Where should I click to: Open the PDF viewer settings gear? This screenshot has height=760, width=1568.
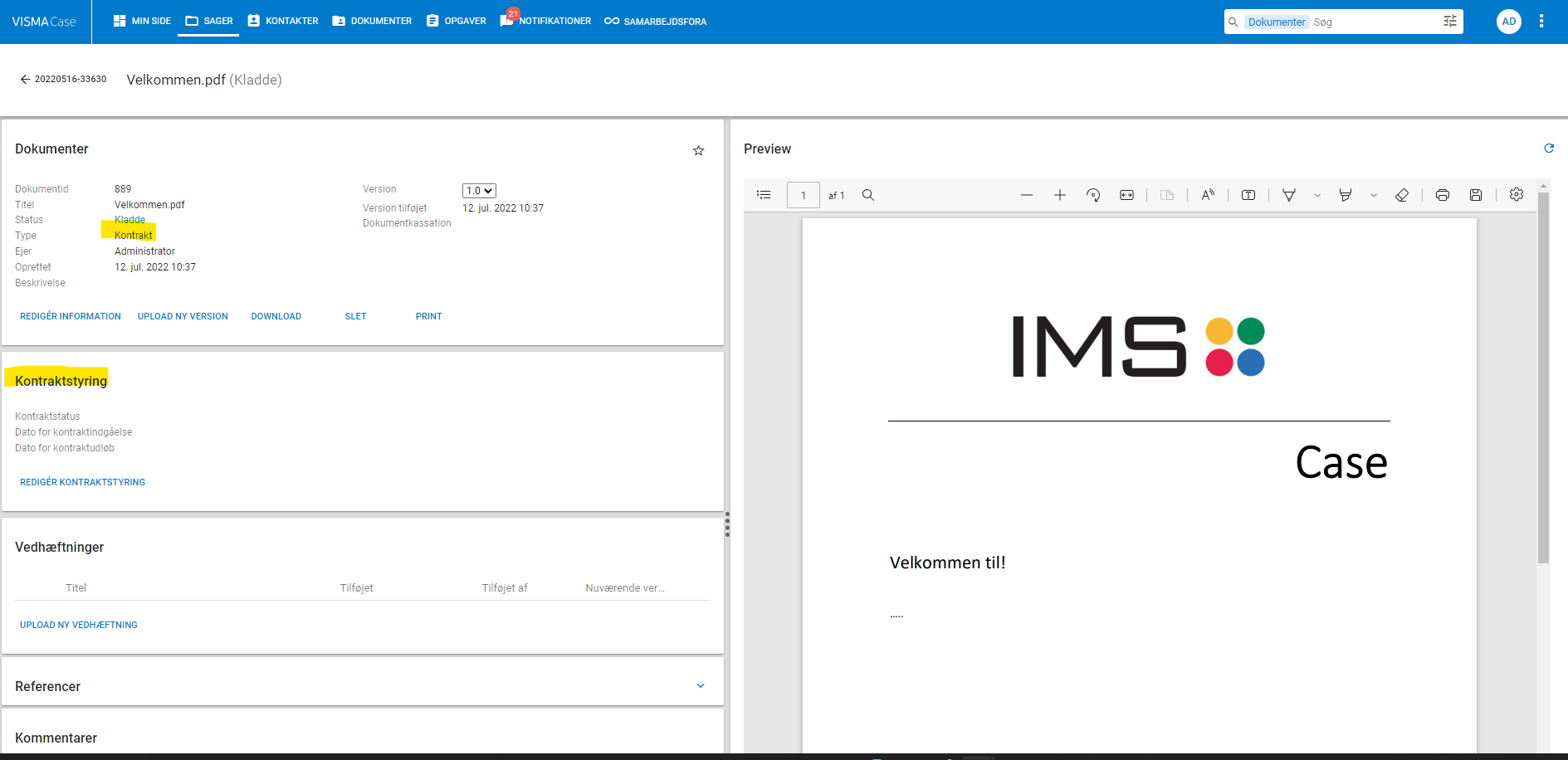coord(1517,194)
